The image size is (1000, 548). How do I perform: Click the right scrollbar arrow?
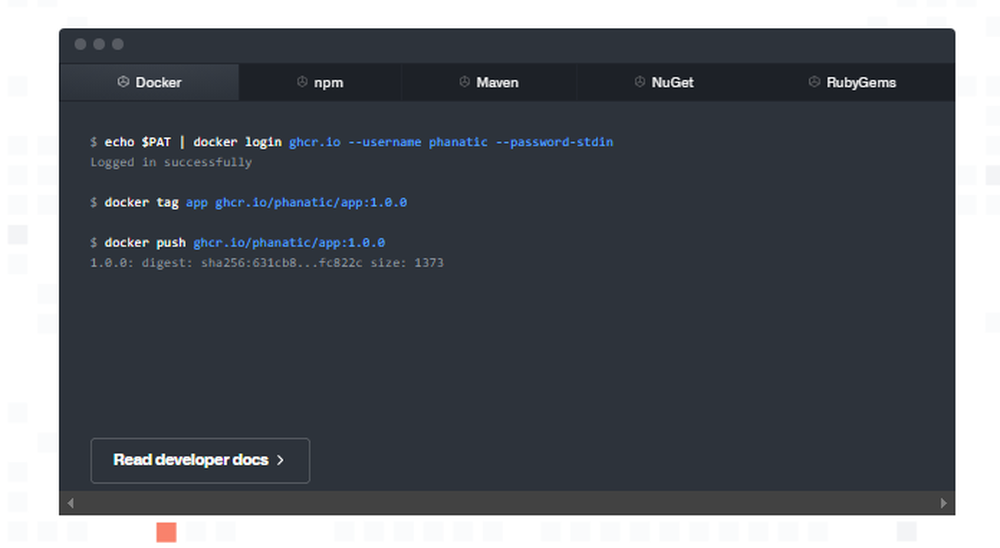[x=944, y=503]
